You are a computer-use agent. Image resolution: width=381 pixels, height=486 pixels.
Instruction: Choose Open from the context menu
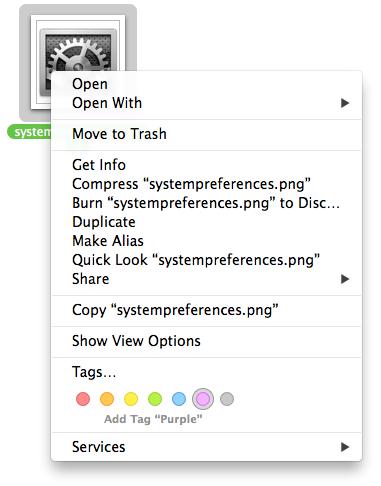207,84
